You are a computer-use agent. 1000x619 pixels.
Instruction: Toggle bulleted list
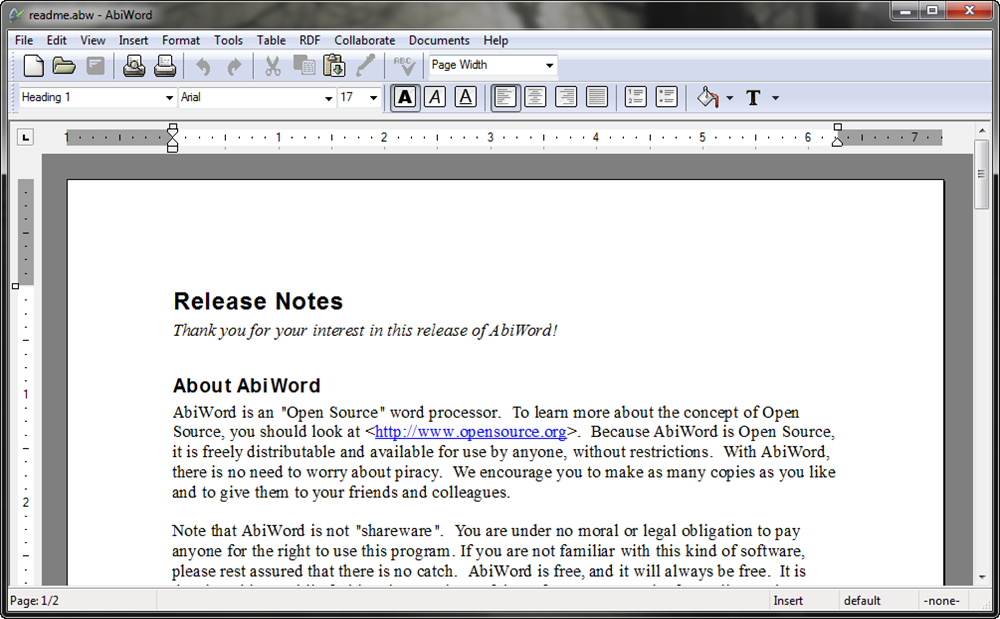pos(666,98)
